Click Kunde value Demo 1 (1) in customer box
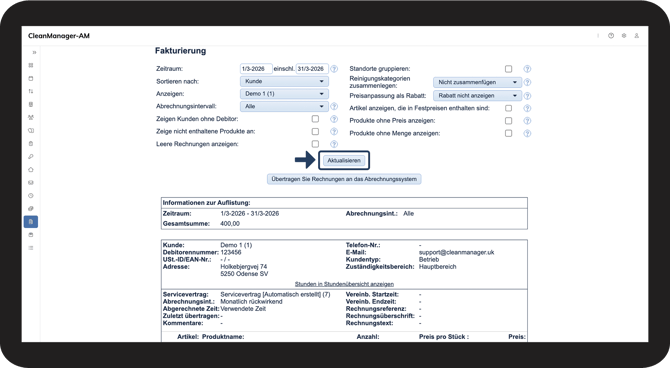The height and width of the screenshot is (368, 670). coord(236,245)
